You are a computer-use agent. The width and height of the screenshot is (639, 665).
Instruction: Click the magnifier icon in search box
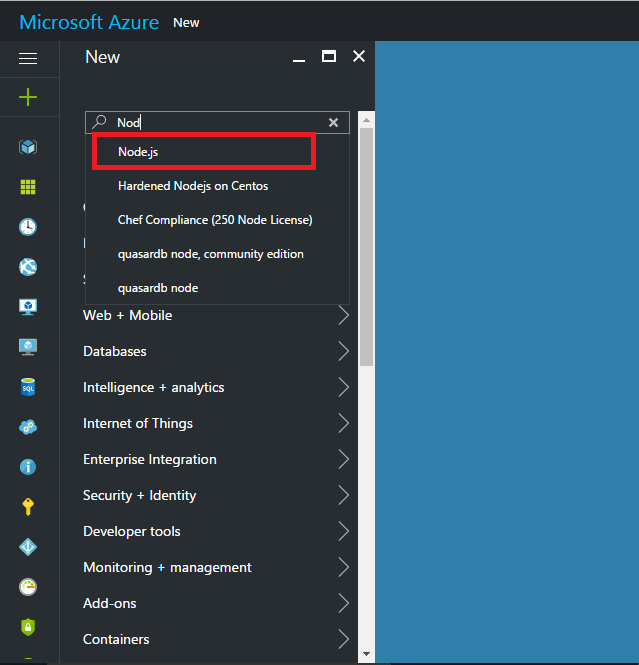100,122
